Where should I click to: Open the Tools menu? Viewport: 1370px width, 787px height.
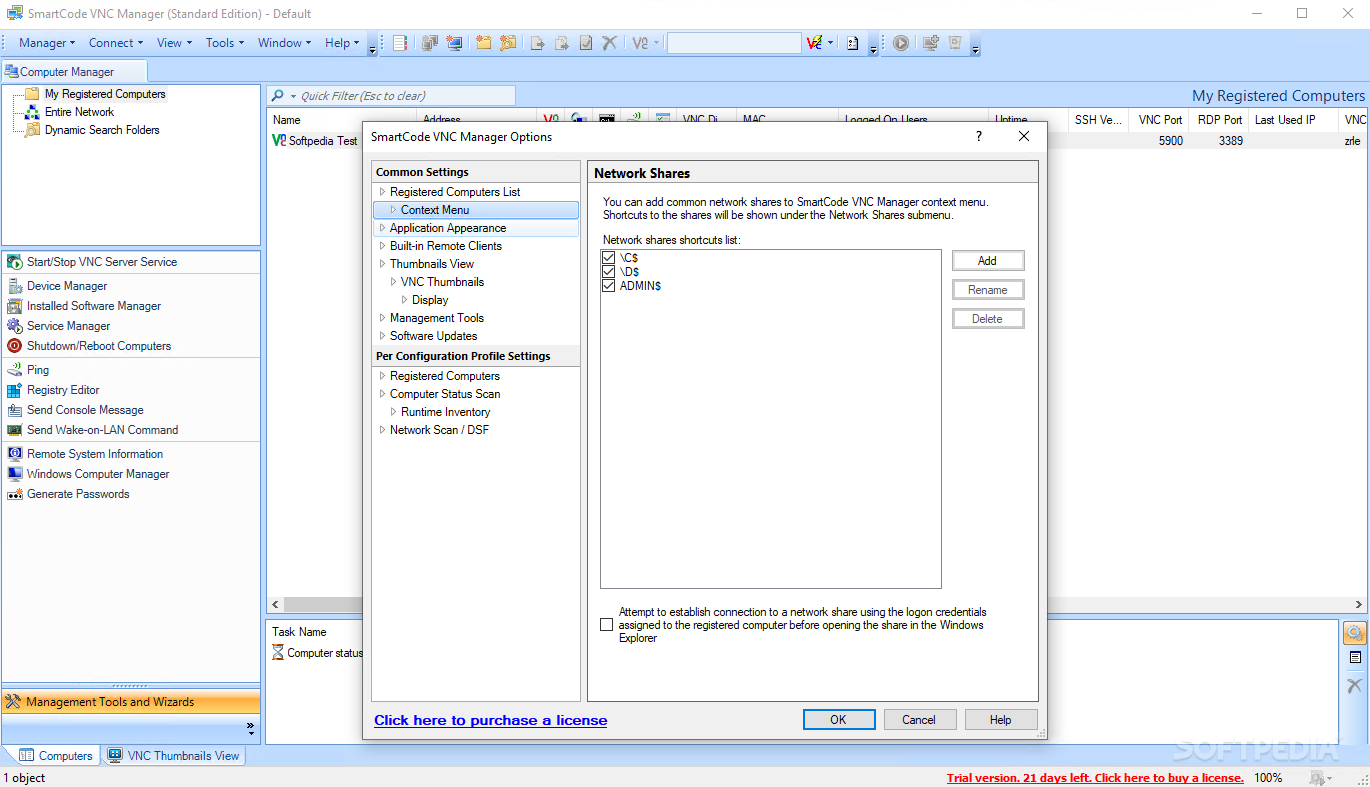pos(225,43)
